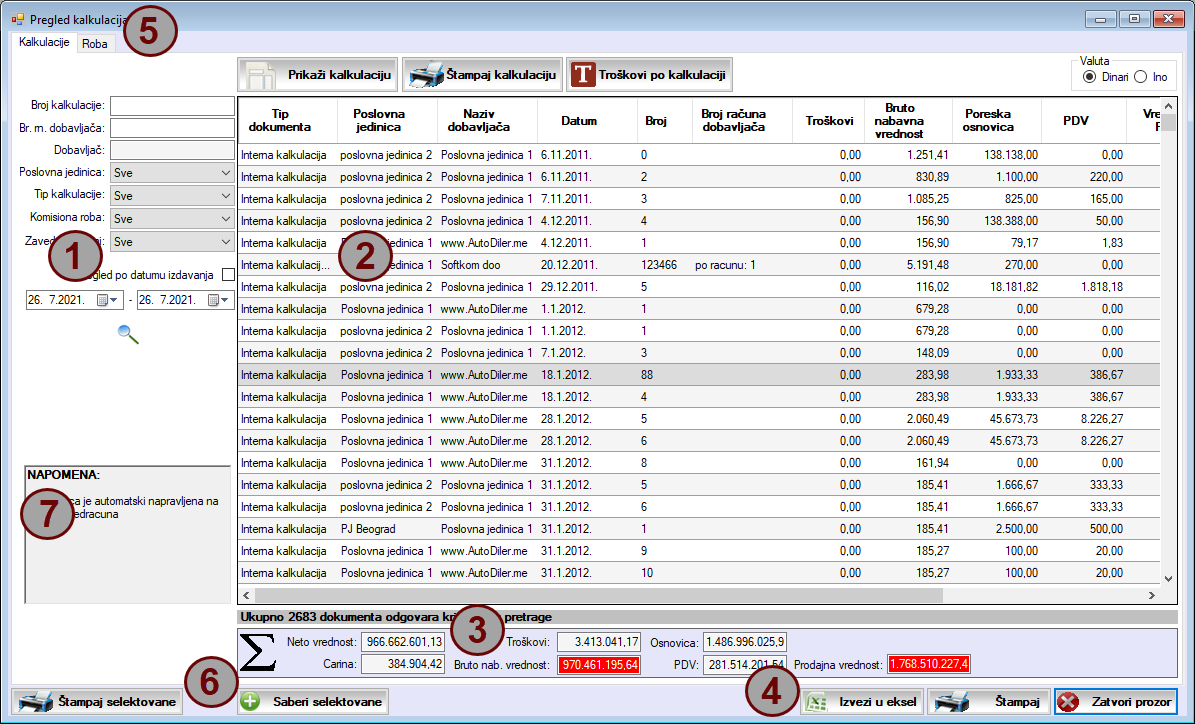Image resolution: width=1195 pixels, height=724 pixels.
Task: Click the horizontal scrollbar right arrow
Action: click(1152, 595)
